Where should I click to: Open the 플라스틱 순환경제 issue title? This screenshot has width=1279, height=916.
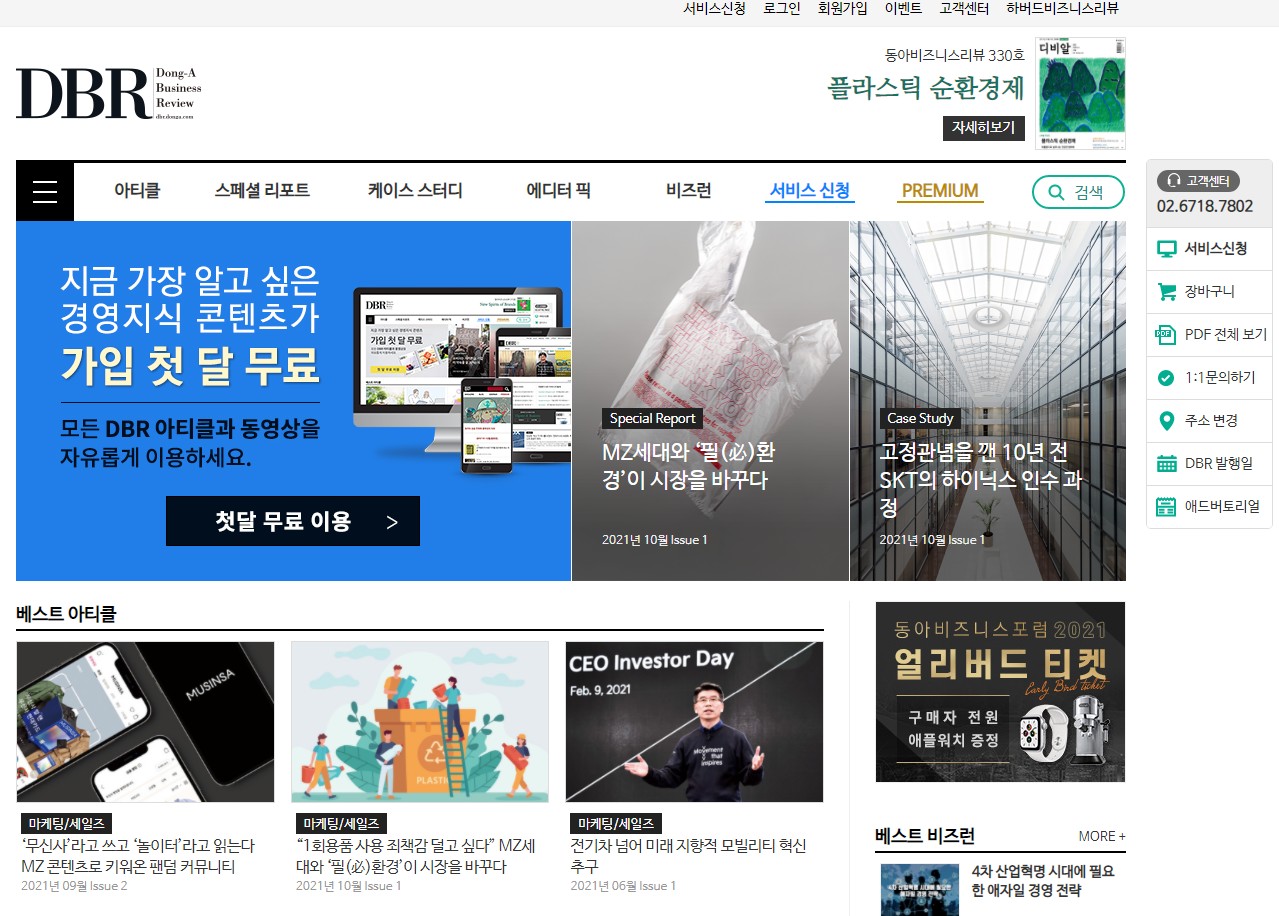click(926, 88)
